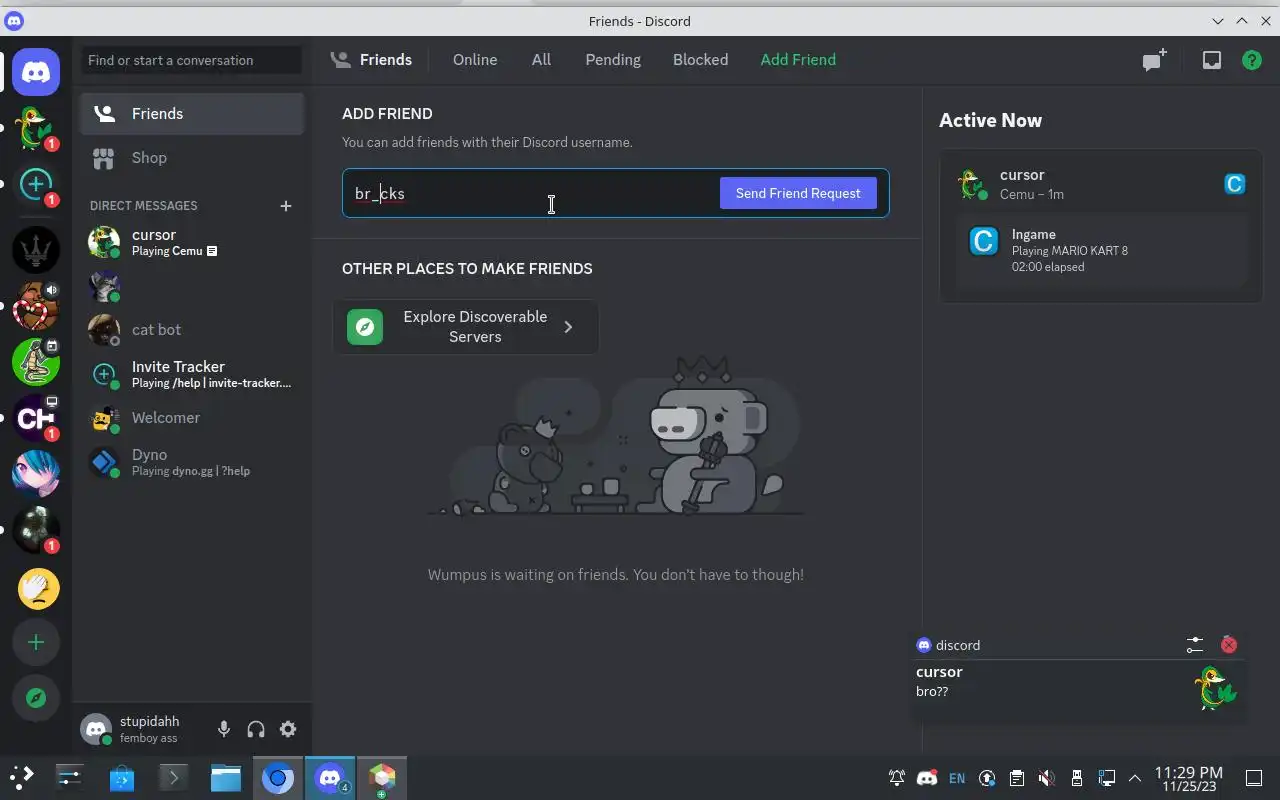Switch to the Online tab
Screen dimensions: 1280x800
(475, 60)
